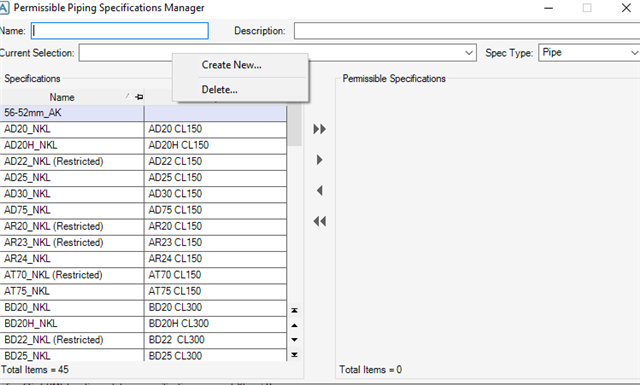Image resolution: width=640 pixels, height=385 pixels.
Task: Click the BD25 CL300 cell
Action: coord(216,355)
